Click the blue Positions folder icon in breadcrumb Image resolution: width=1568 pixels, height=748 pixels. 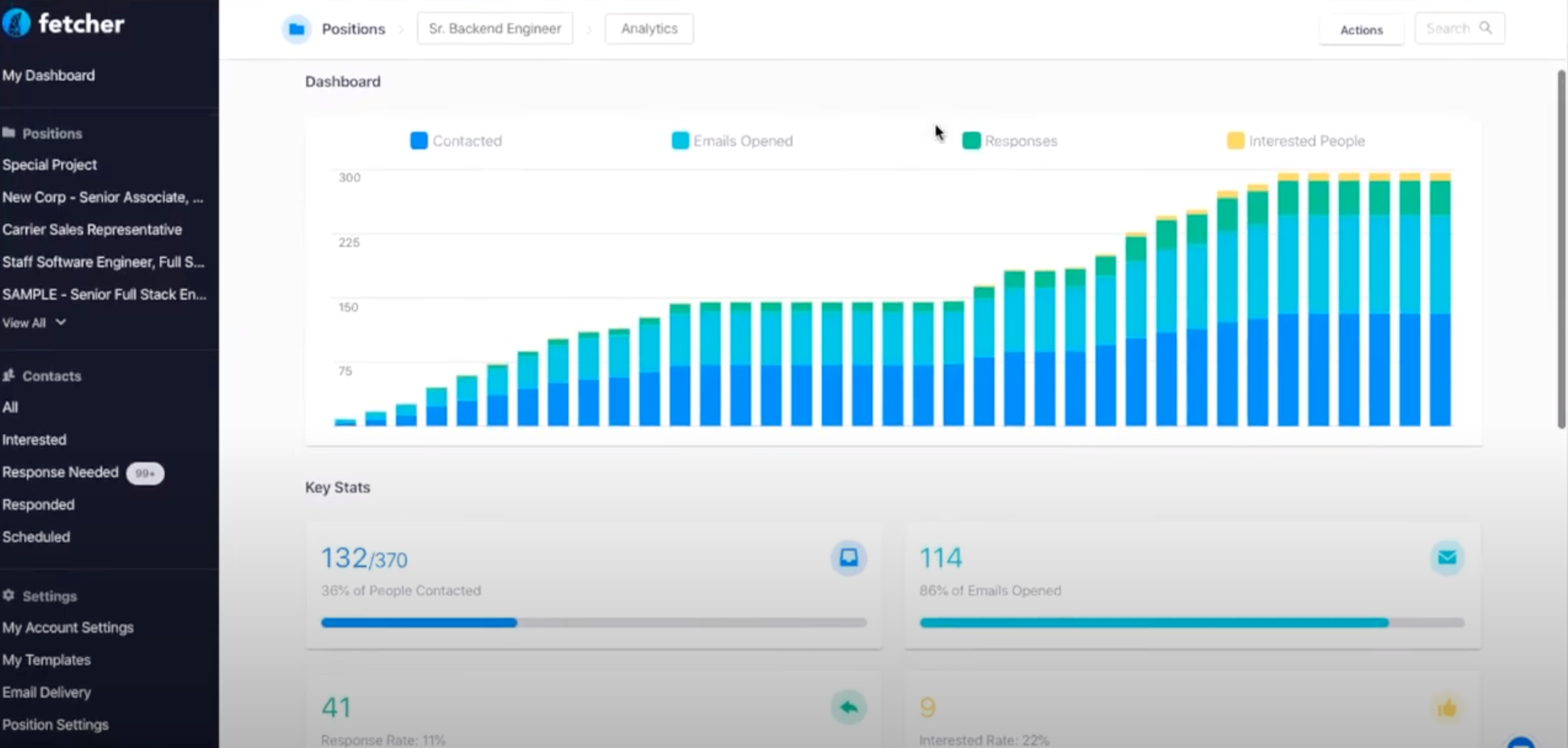[297, 28]
